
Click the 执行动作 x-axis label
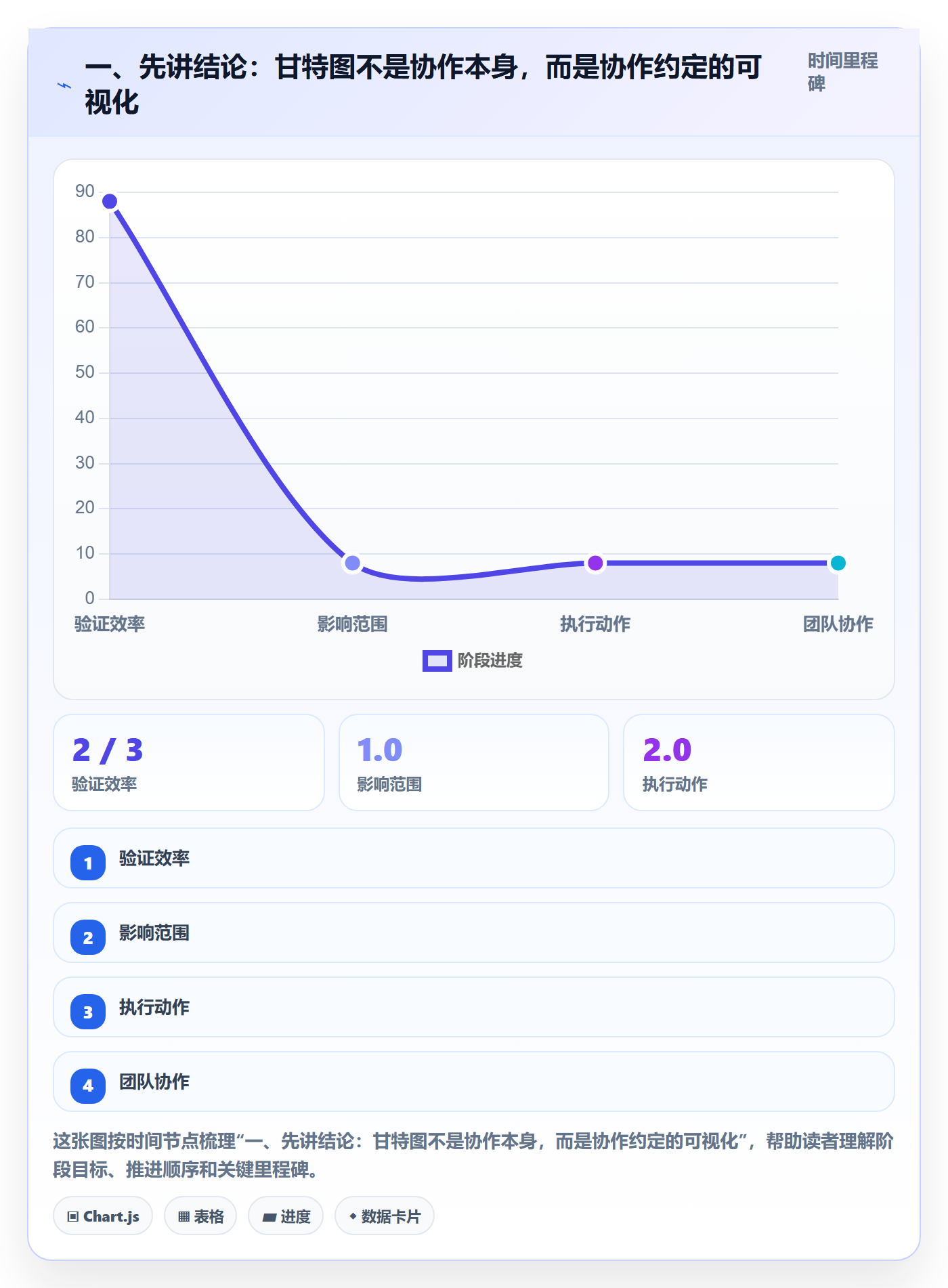coord(595,624)
